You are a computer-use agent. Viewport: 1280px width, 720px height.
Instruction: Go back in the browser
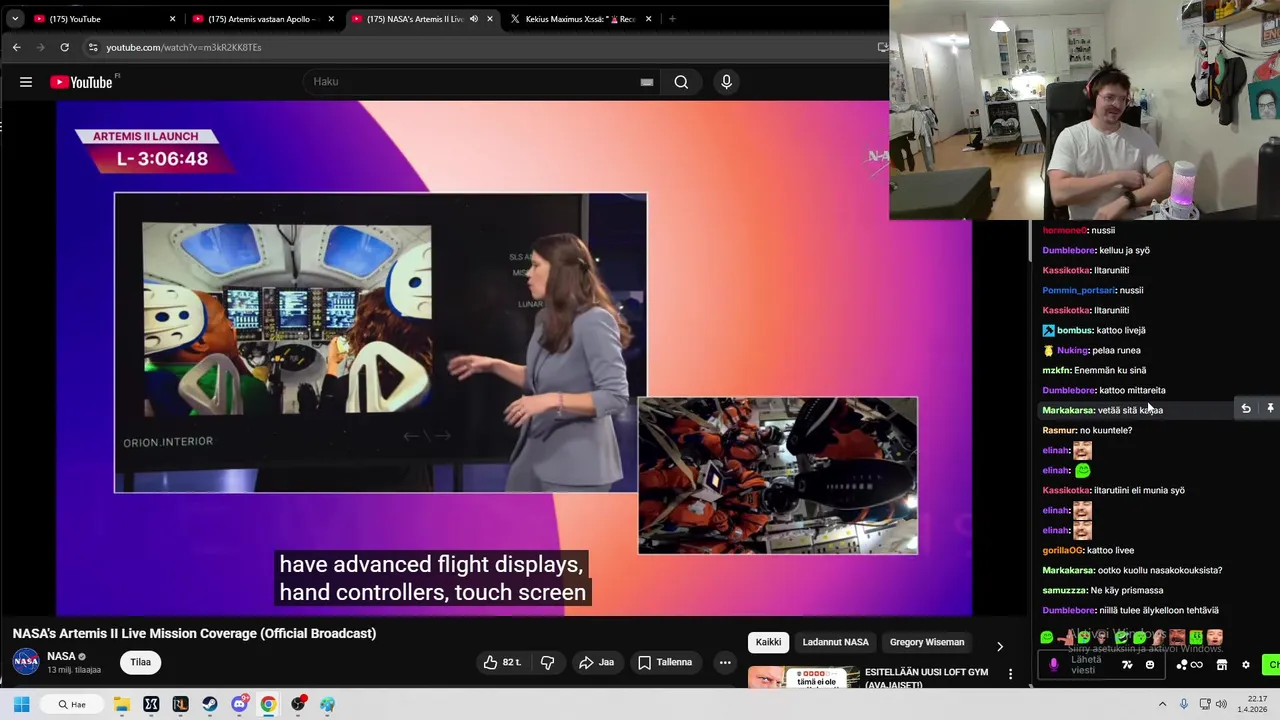tap(16, 47)
